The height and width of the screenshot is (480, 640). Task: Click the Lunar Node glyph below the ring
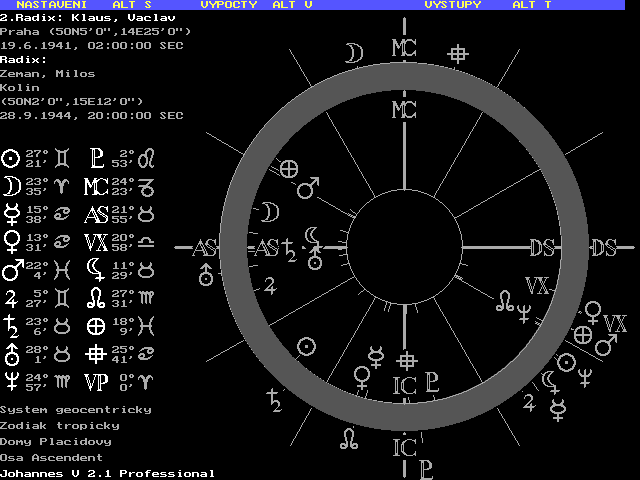(x=349, y=439)
